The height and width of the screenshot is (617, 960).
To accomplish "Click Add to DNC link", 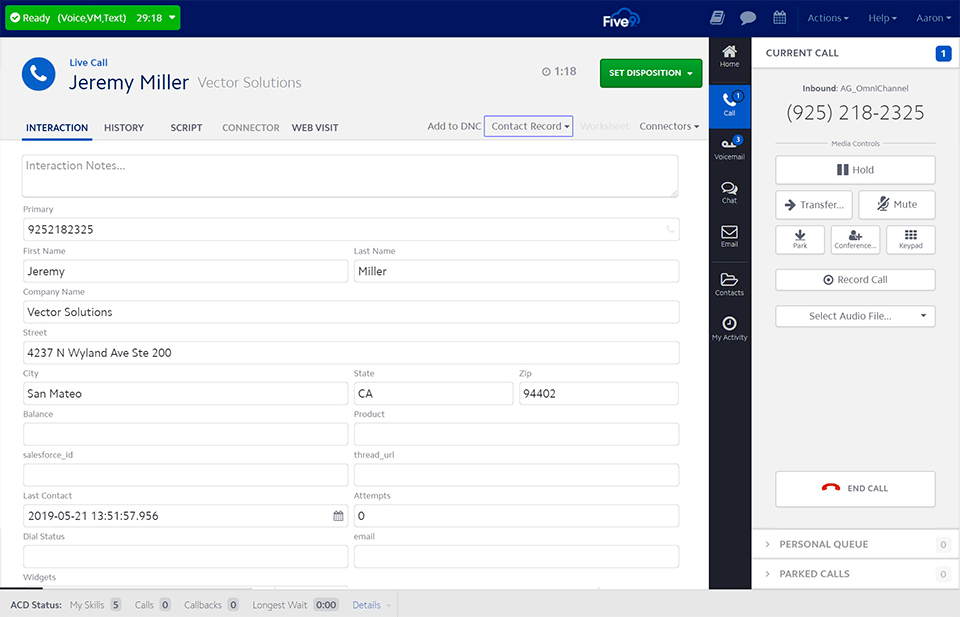I will point(454,127).
